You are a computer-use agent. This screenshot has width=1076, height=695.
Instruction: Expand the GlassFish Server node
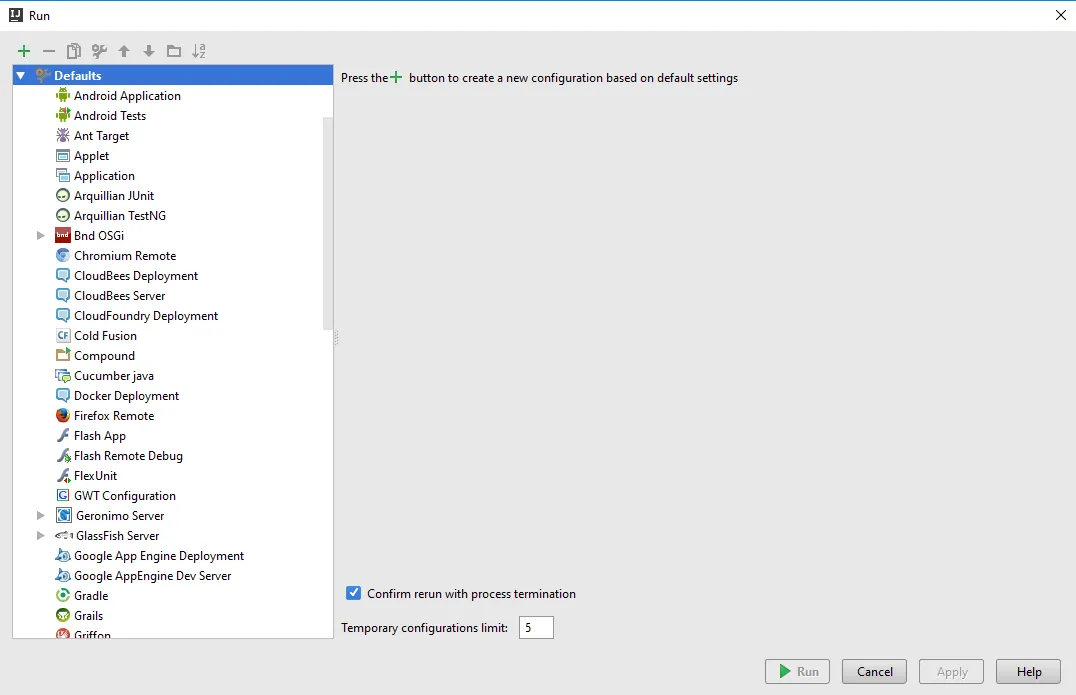(40, 535)
